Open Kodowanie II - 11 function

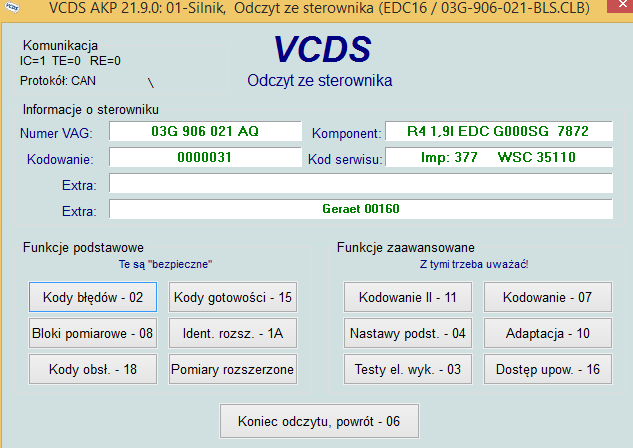pos(408,297)
